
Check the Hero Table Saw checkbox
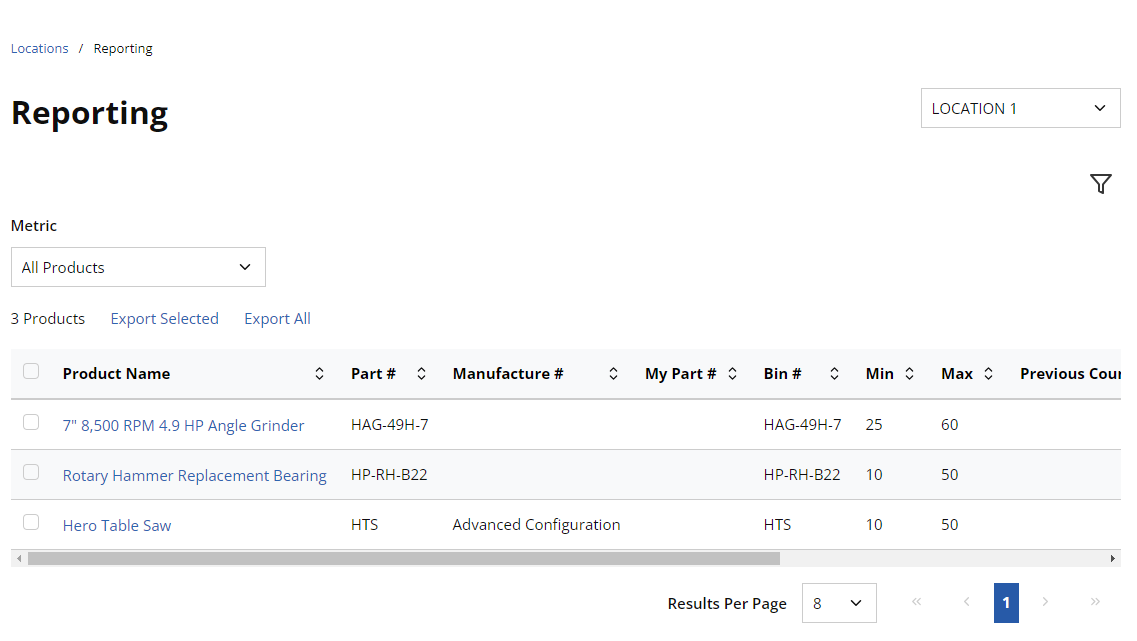pos(30,522)
